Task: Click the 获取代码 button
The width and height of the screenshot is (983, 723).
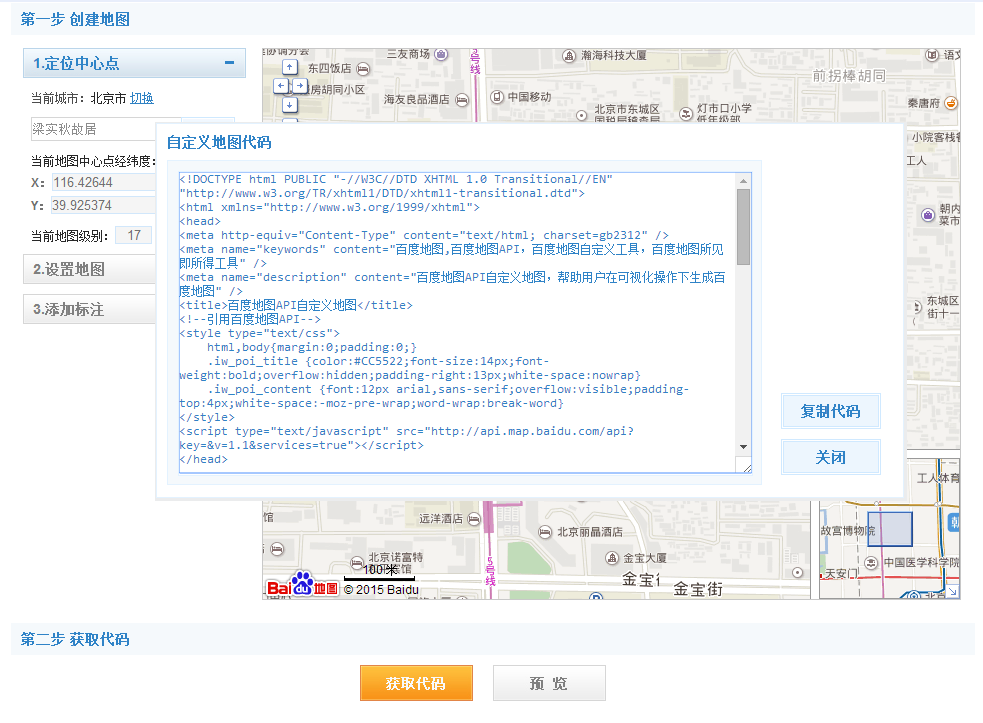Action: tap(416, 683)
